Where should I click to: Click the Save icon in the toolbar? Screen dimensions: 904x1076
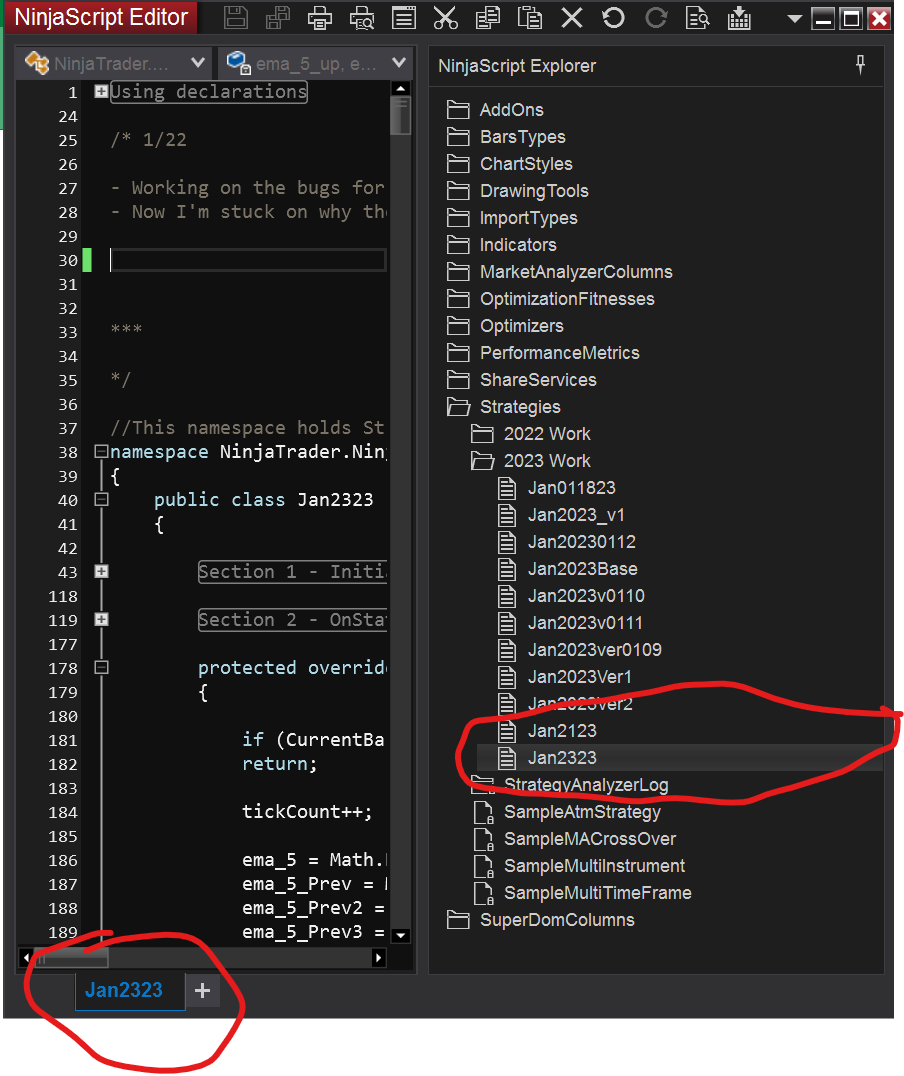(235, 17)
